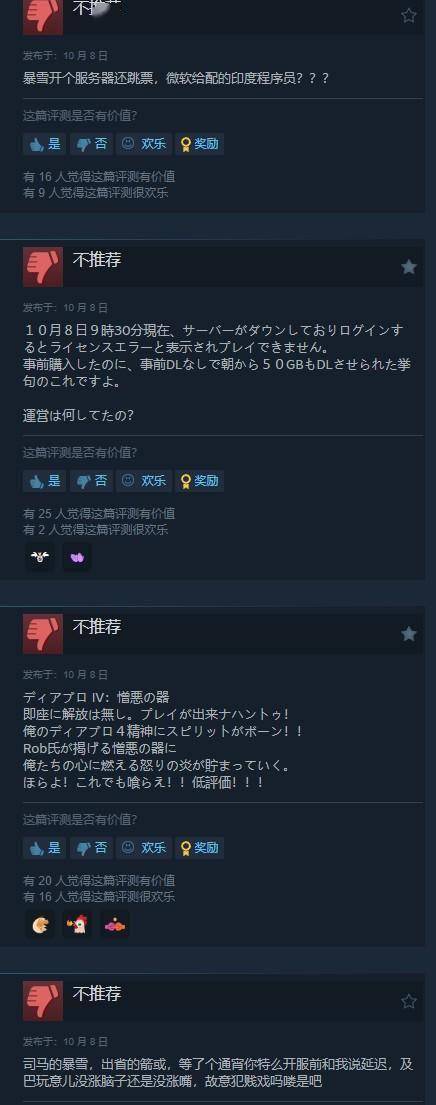This screenshot has height=1105, width=436.
Task: Click 奖励 under the 憎悪の器 review
Action: 199,848
